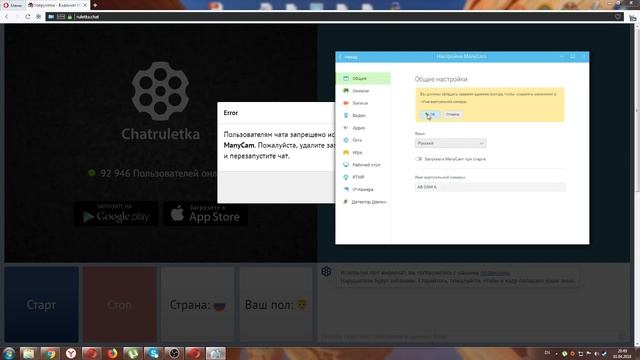
Task: Confirm the administrator prompt with OK
Action: pyautogui.click(x=430, y=114)
